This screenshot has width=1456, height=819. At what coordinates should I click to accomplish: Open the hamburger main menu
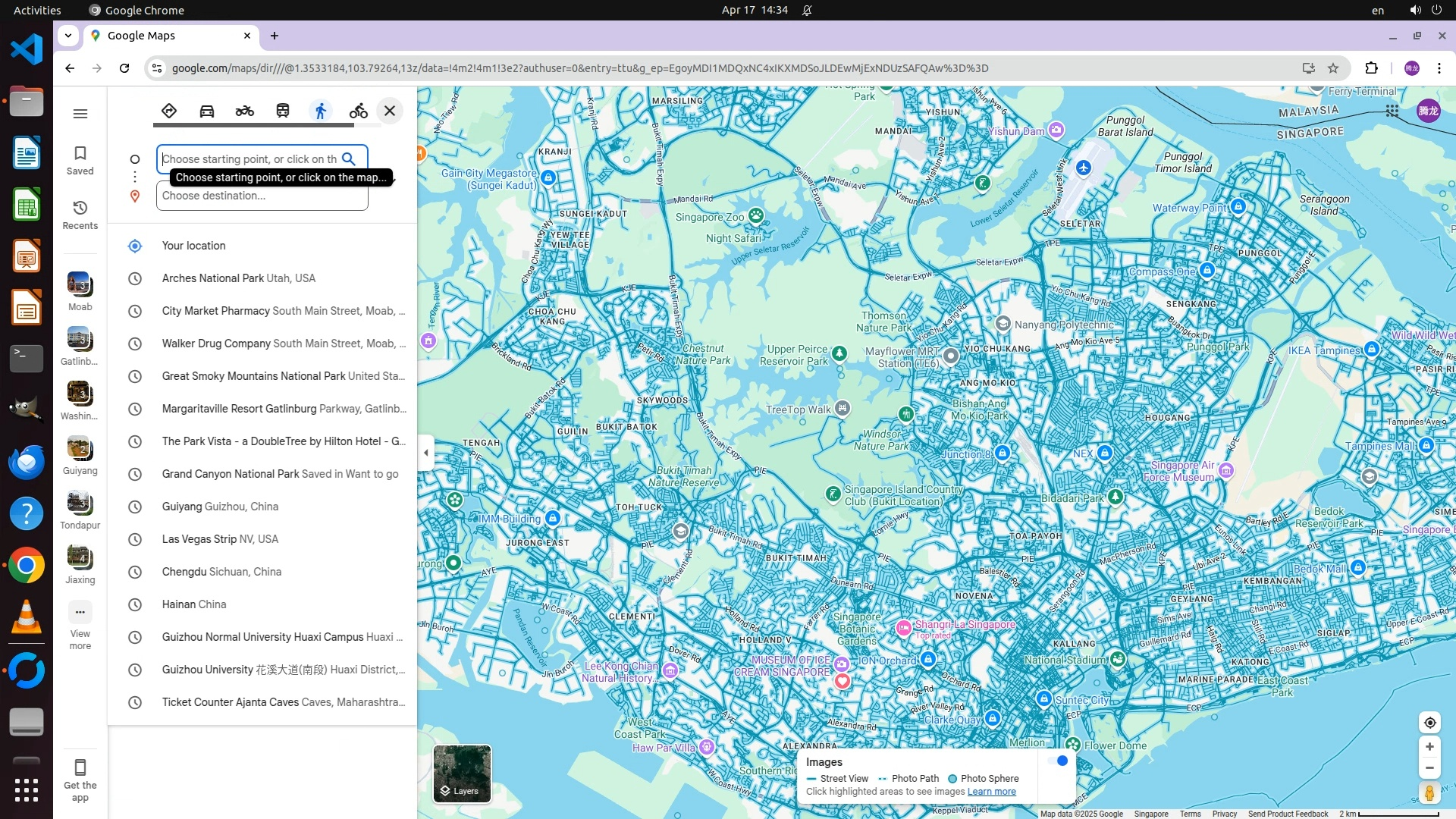tap(80, 114)
